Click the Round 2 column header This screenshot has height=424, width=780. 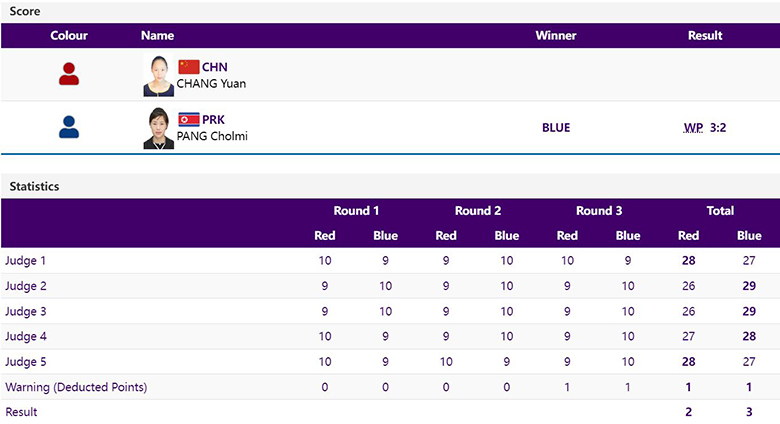478,211
